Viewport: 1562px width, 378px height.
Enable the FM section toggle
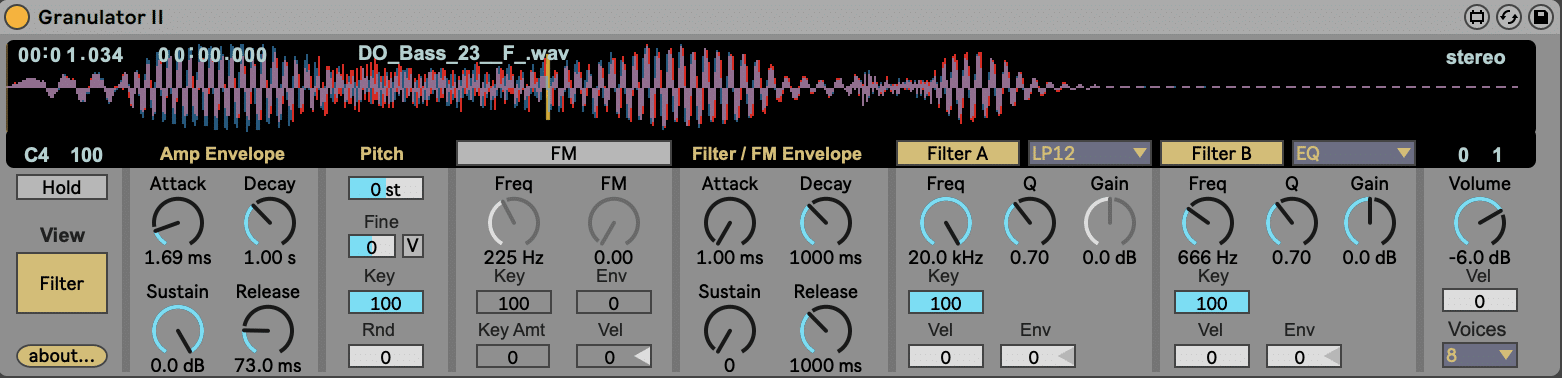coord(563,153)
